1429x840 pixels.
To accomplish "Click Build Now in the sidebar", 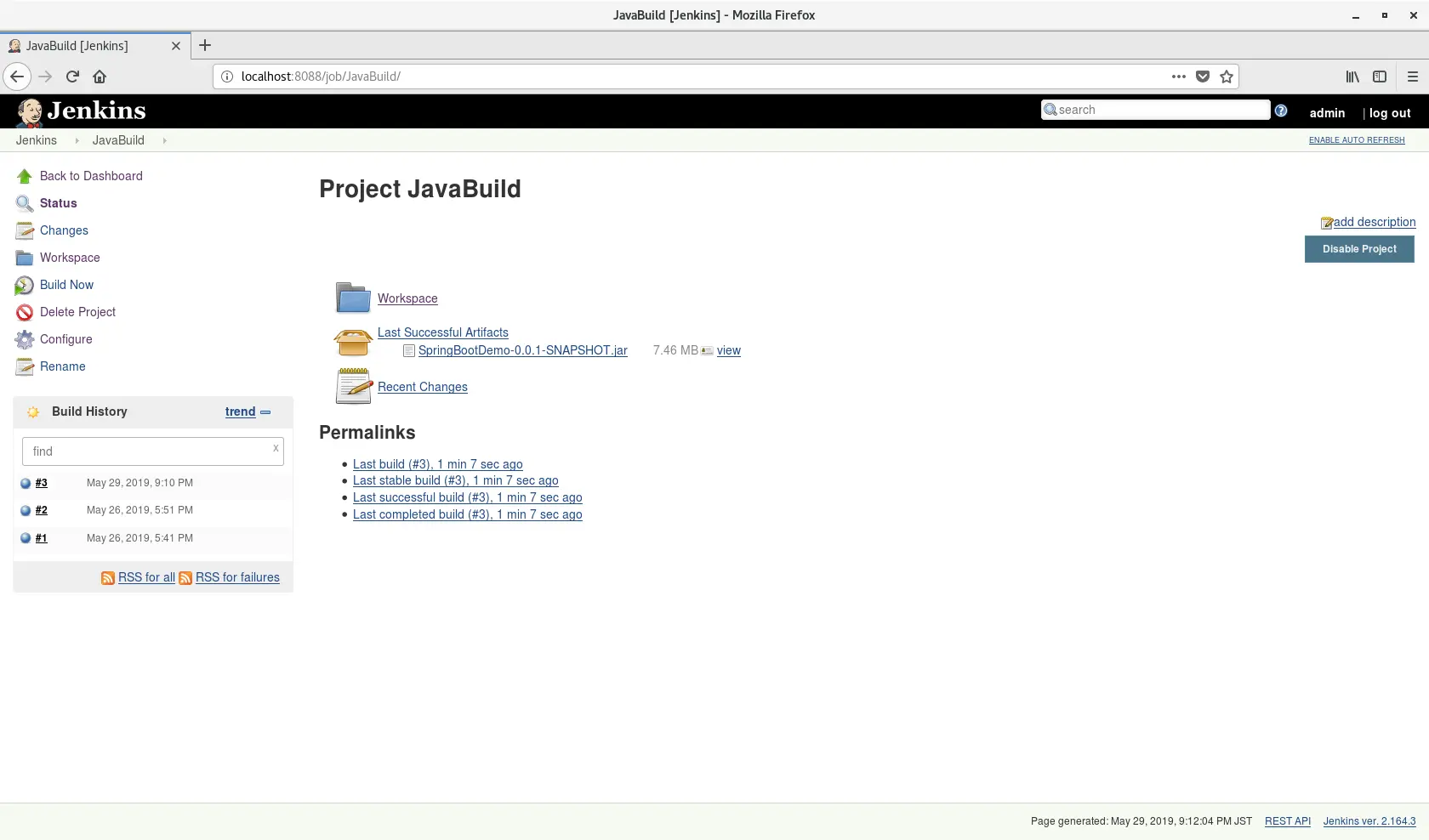I will point(66,285).
